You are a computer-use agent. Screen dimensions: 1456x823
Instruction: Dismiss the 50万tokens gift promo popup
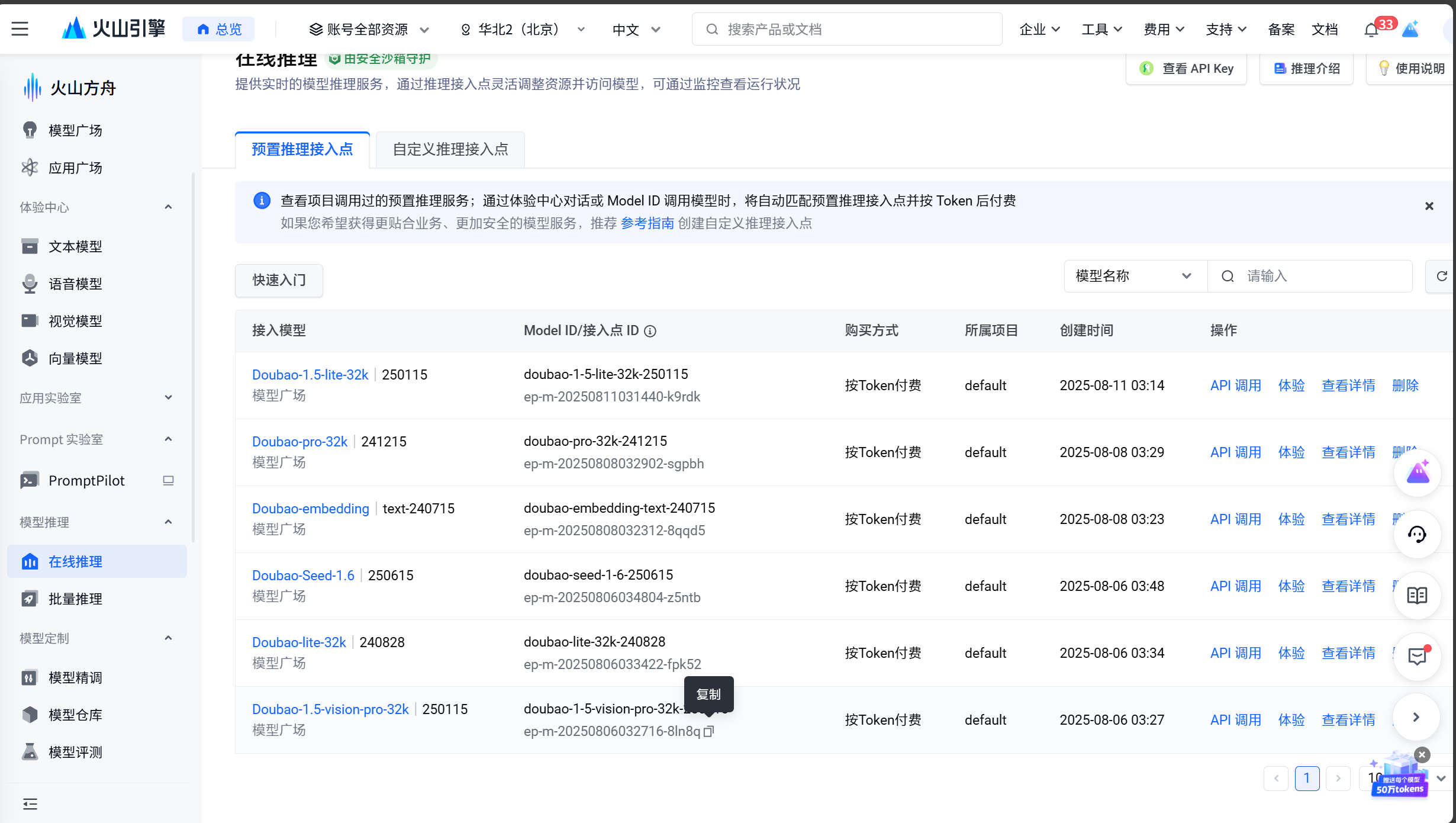click(1422, 755)
